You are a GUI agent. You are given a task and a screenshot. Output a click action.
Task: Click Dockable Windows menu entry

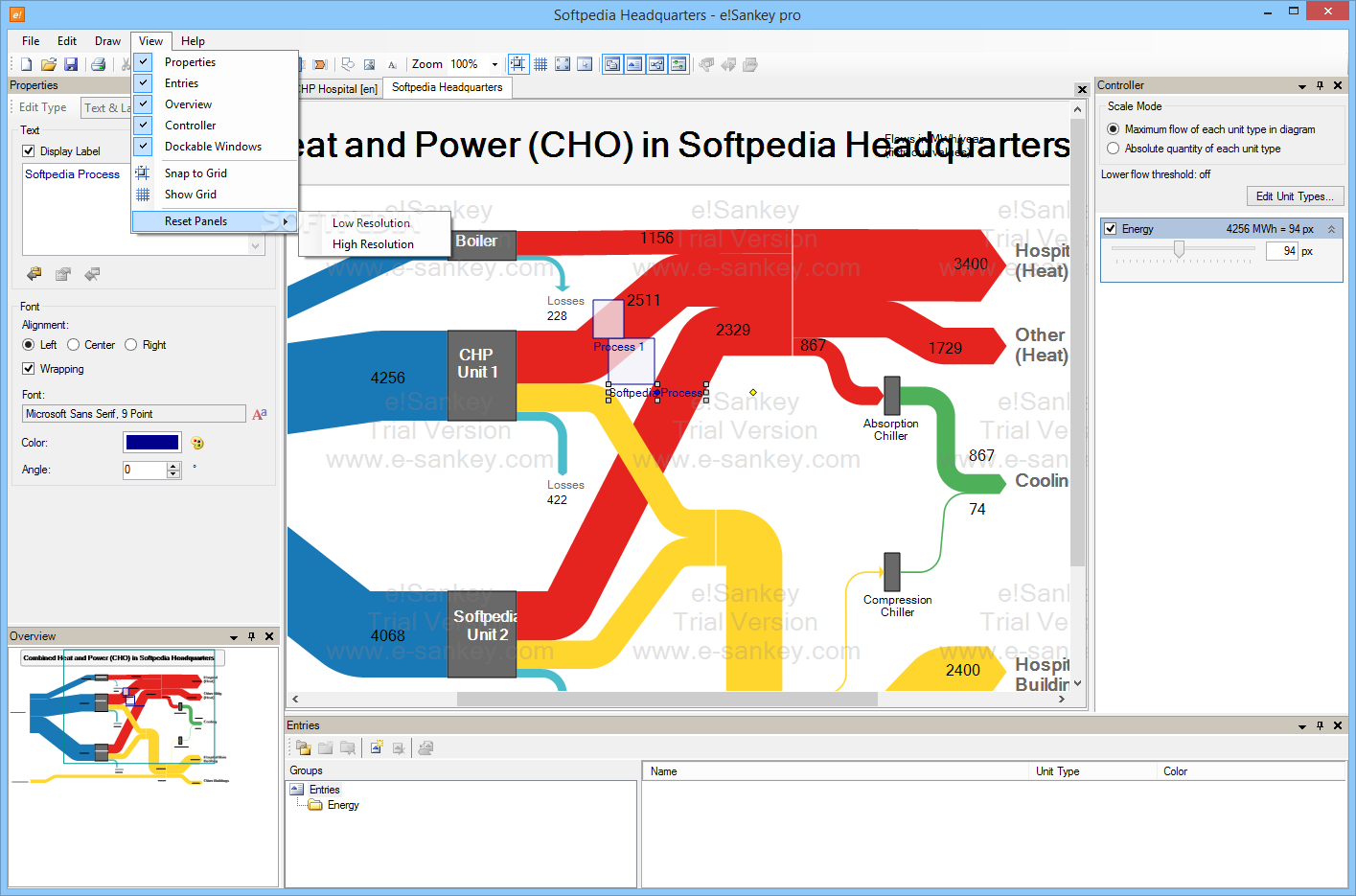pos(213,147)
